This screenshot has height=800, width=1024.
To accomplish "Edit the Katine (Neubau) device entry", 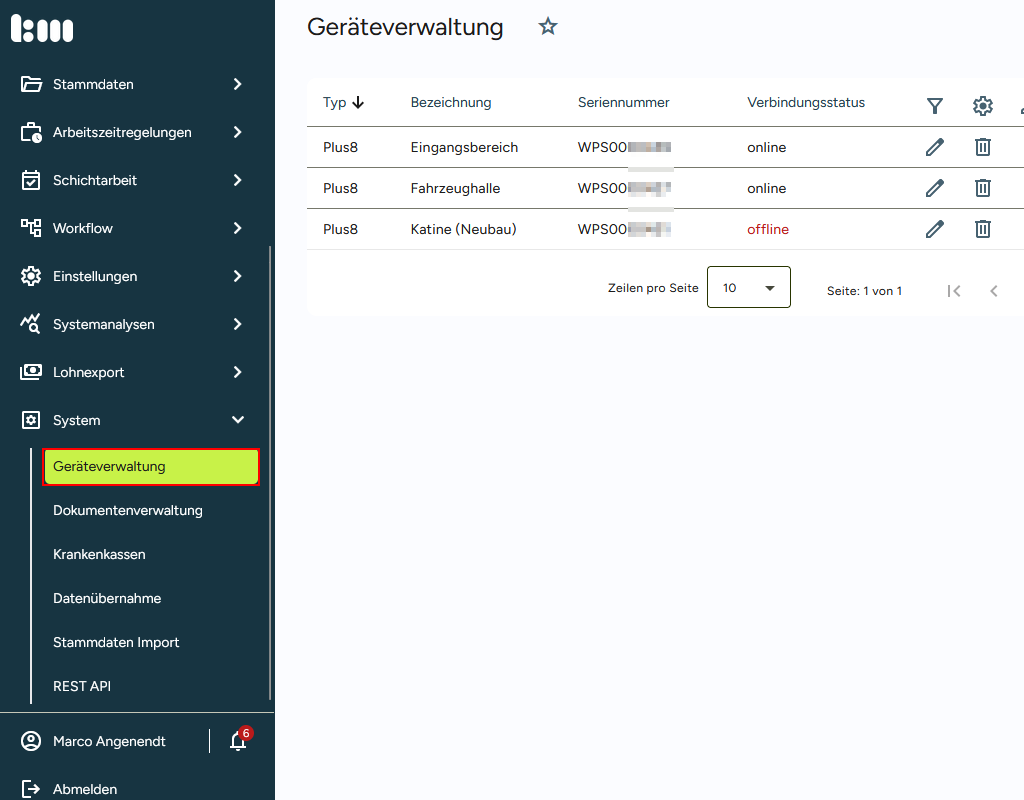I will click(x=935, y=229).
